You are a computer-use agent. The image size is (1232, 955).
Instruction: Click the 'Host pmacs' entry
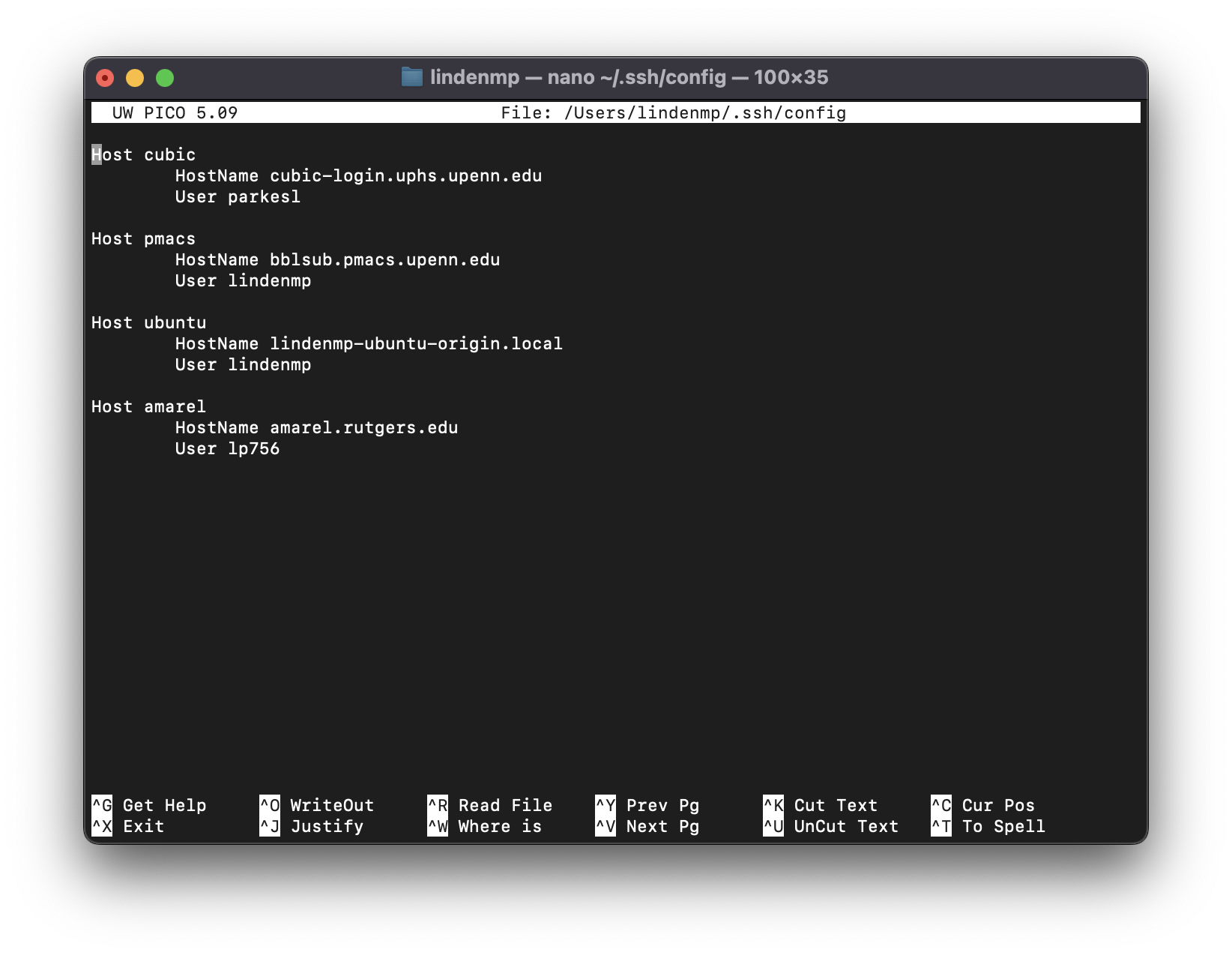[x=144, y=239]
